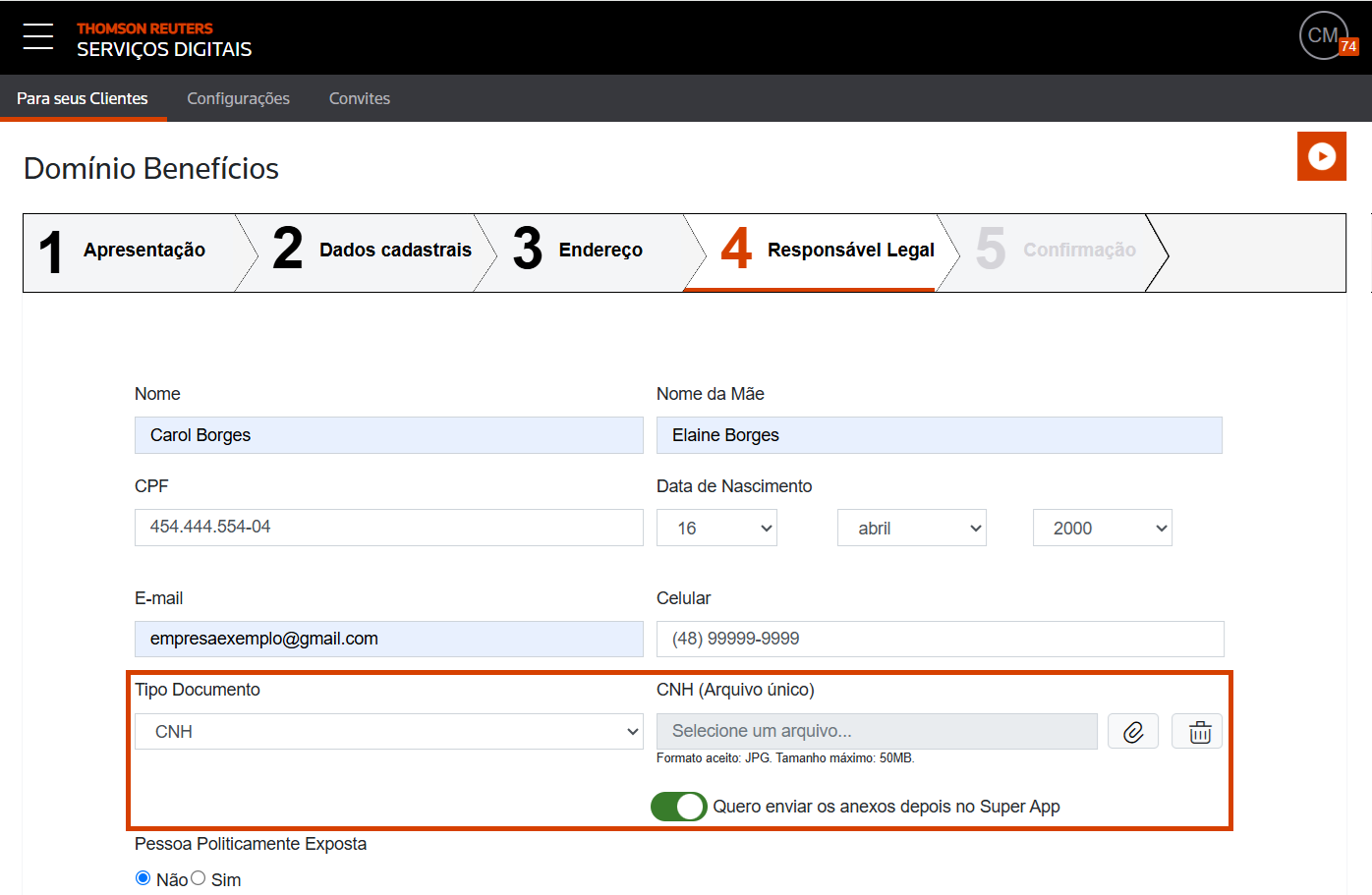Open the hamburger menu icon
The image size is (1372, 895).
tap(38, 36)
